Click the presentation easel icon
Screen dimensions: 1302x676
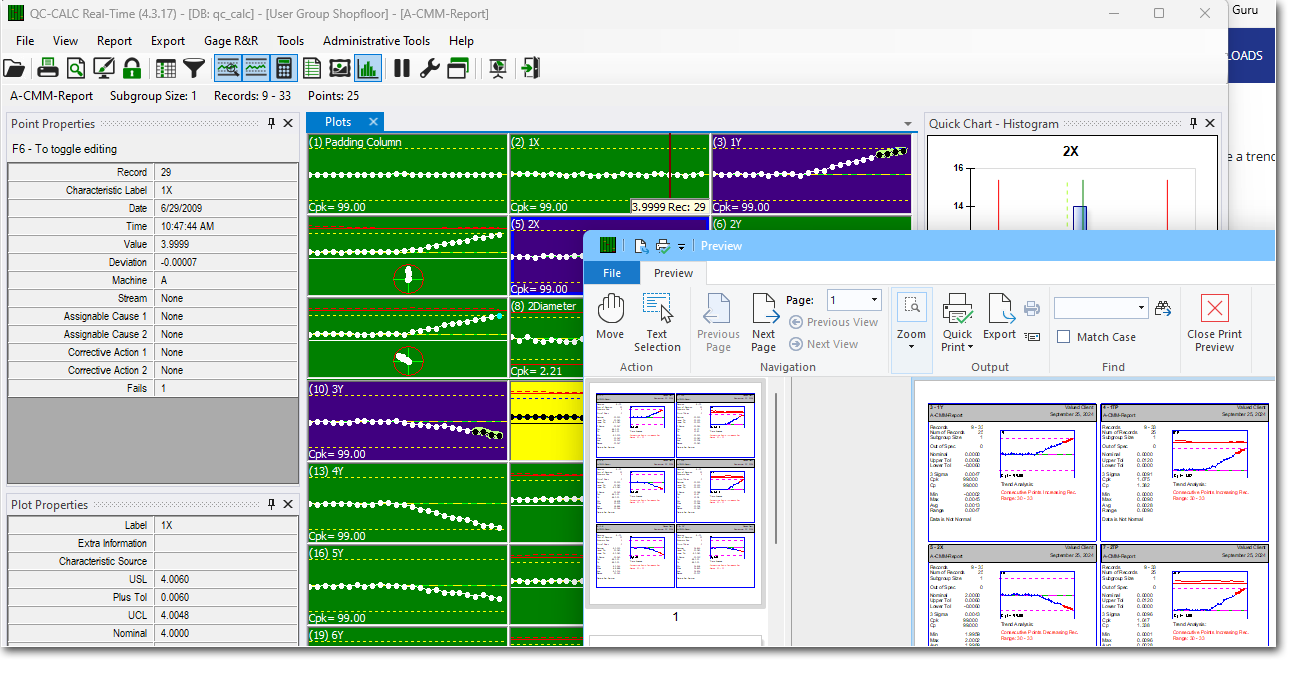point(497,68)
